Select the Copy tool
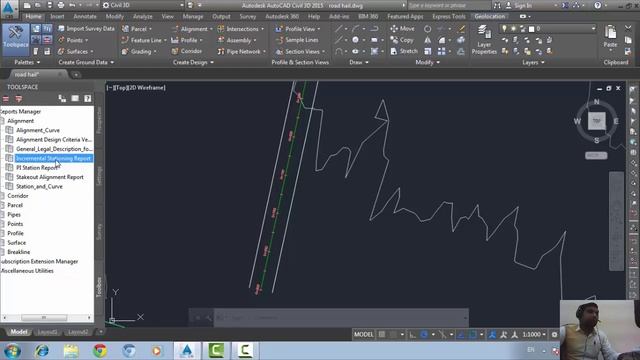The height and width of the screenshot is (360, 640). coord(402,40)
